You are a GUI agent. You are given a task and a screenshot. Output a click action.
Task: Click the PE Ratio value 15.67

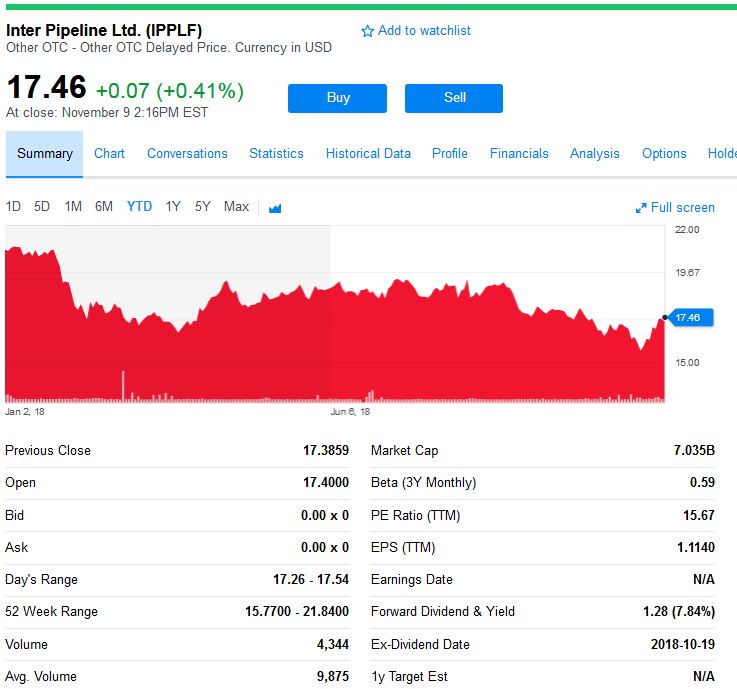(x=699, y=515)
